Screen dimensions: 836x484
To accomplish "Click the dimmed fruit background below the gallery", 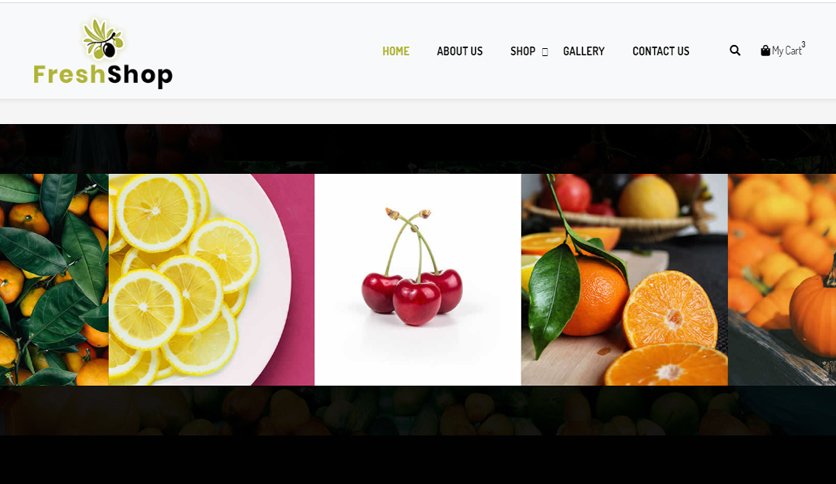I will click(418, 410).
